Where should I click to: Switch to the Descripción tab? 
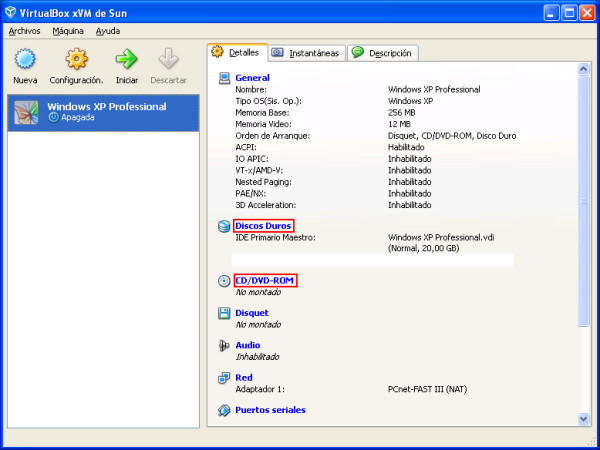(383, 53)
